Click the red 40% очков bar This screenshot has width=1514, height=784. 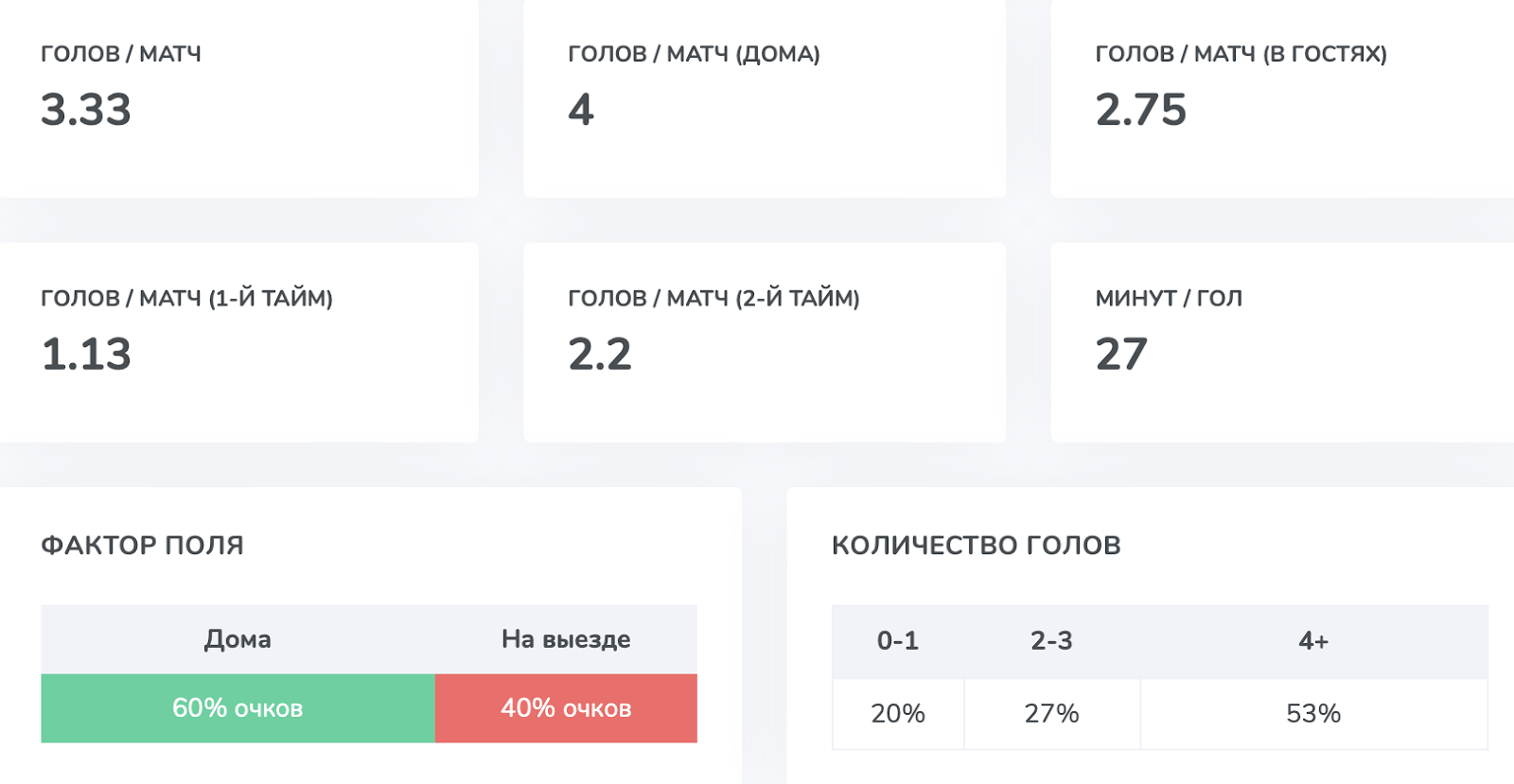coord(566,708)
